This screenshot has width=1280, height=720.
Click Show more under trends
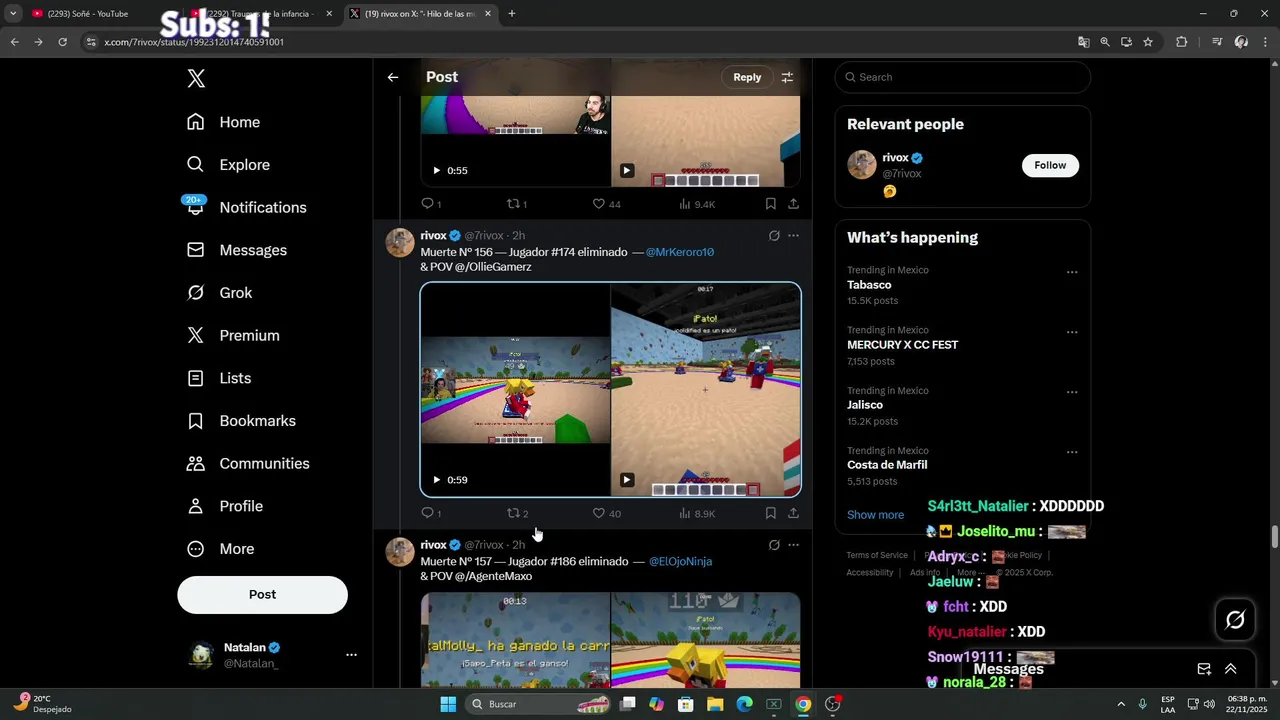(875, 515)
